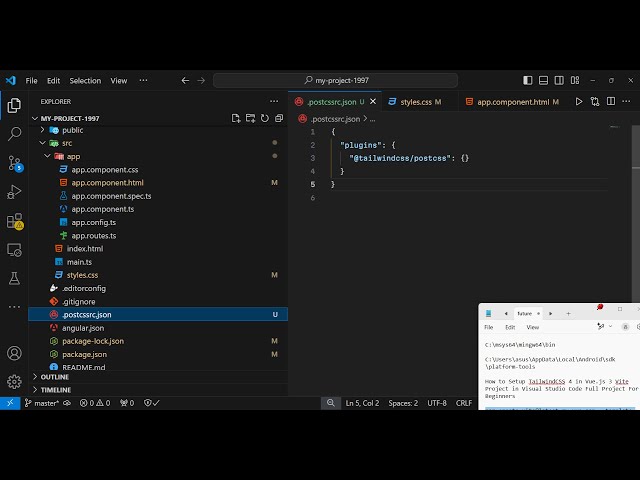Screen dimensions: 640x480
Task: Toggle the bottom panel layout button
Action: (543, 80)
